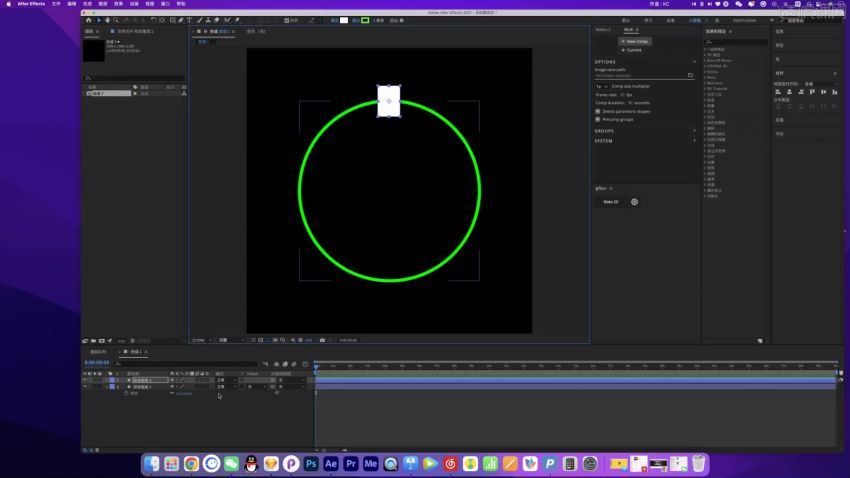Toggle Precomp groups checkbox
The image size is (850, 478).
click(598, 119)
